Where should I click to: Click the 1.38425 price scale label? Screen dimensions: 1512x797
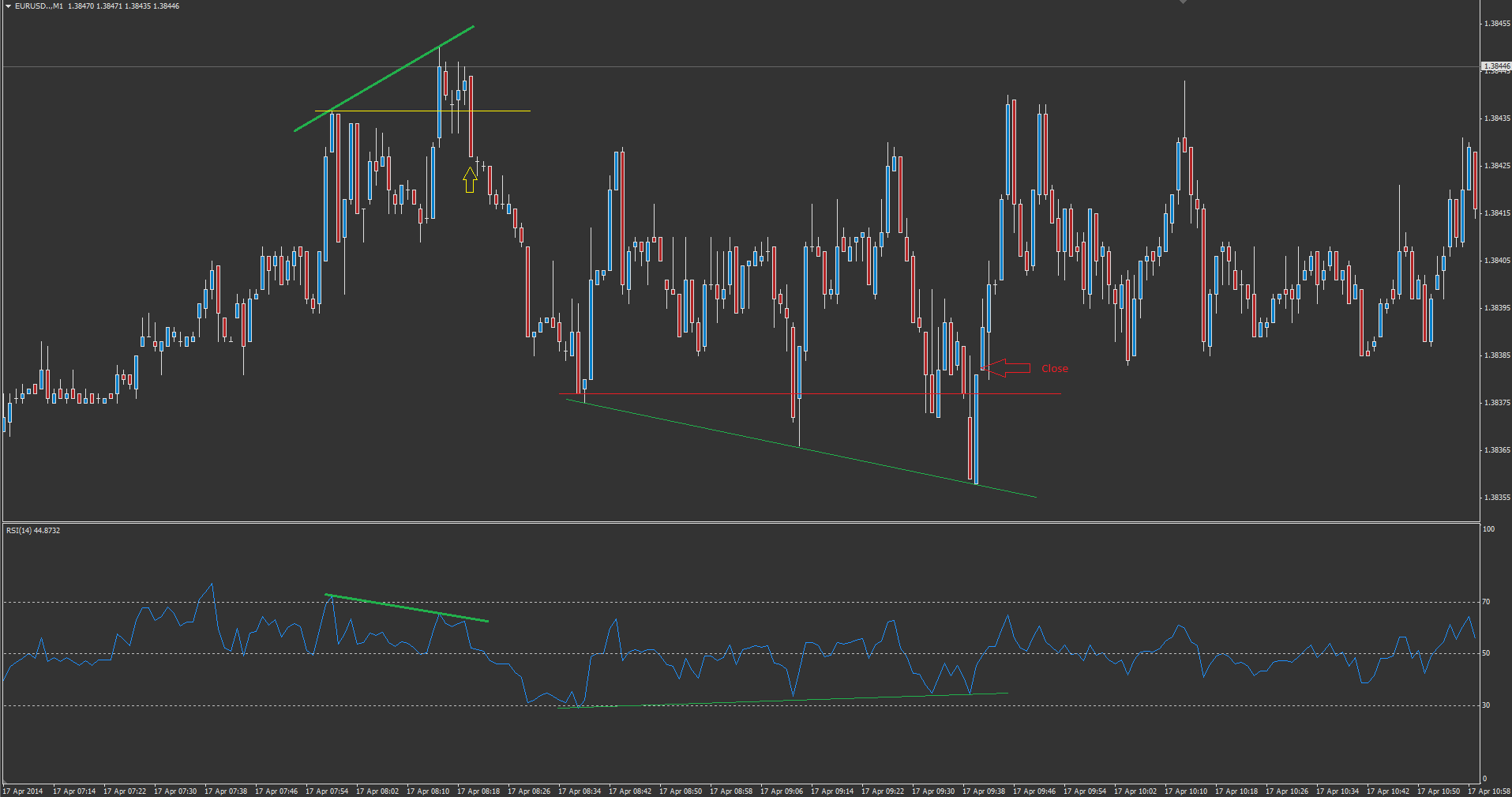click(1497, 166)
